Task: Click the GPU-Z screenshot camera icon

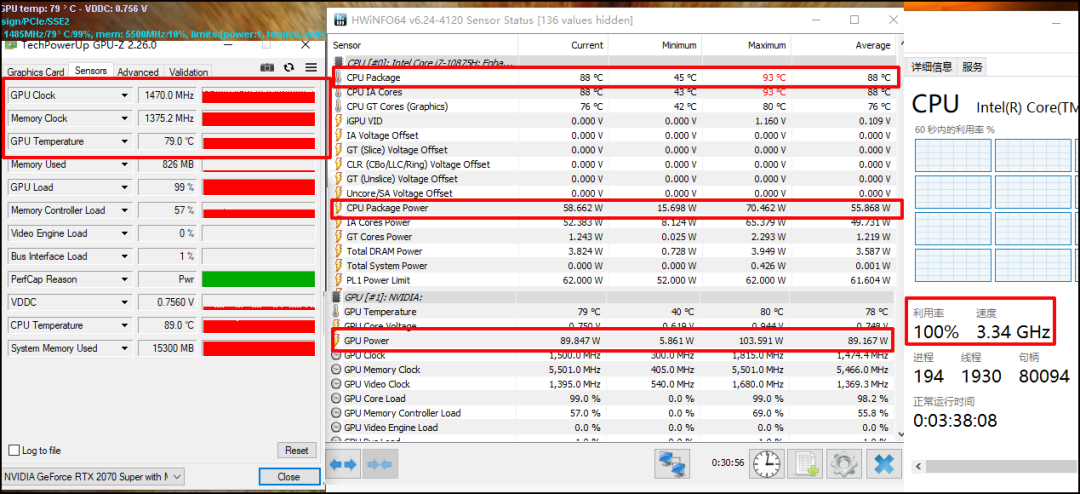Action: (x=267, y=68)
